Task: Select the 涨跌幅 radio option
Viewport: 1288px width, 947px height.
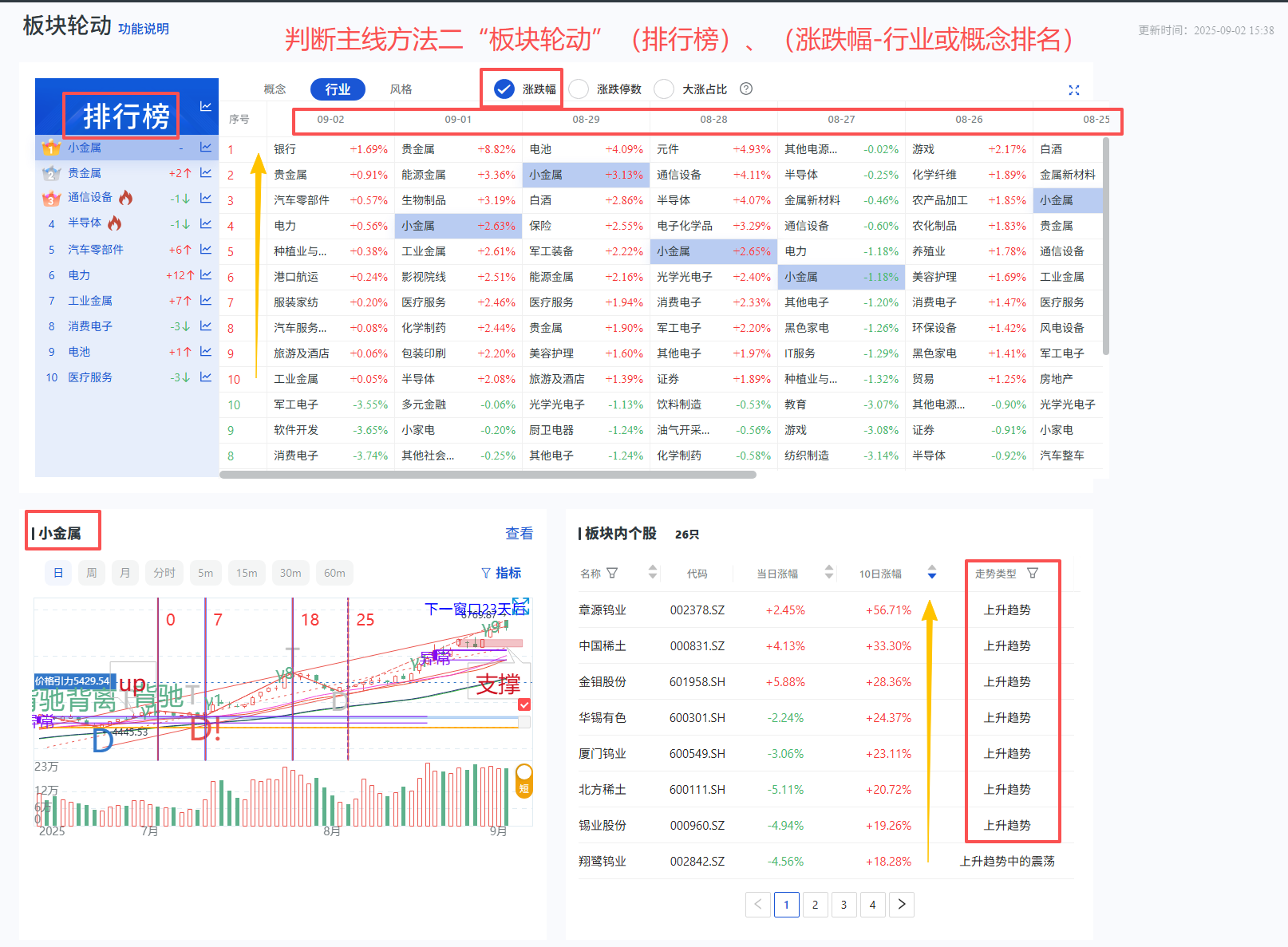Action: pyautogui.click(x=504, y=89)
